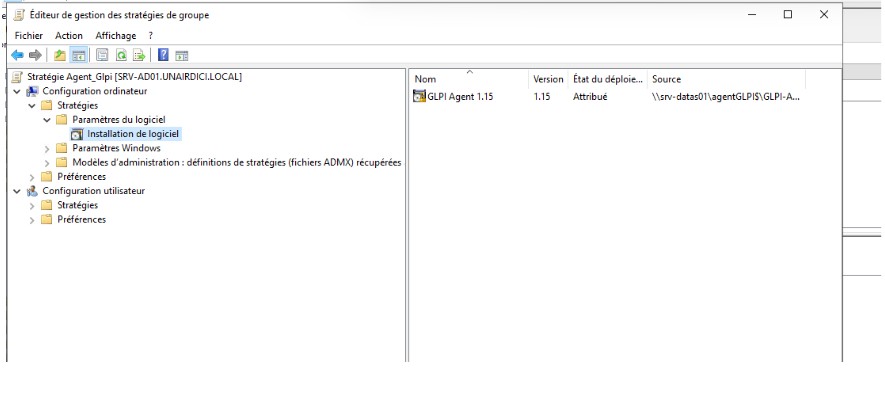This screenshot has height=401, width=885.
Task: Close the Éditeur de gestion window
Action: pos(824,15)
